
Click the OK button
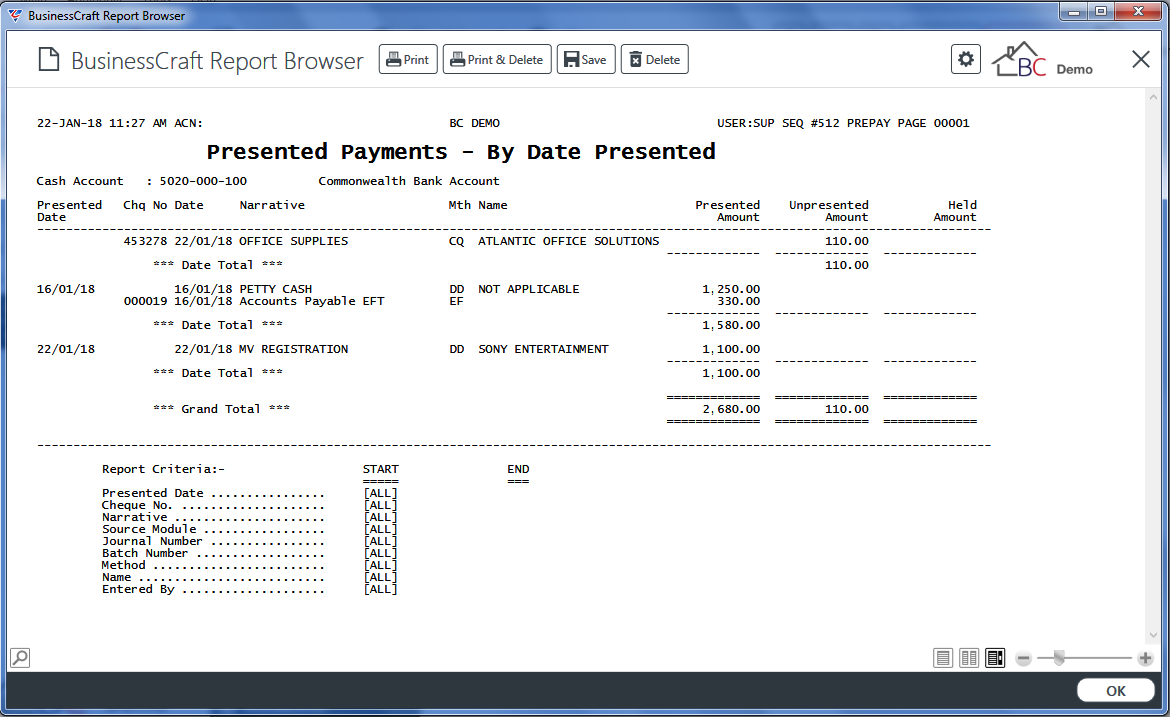click(1116, 691)
